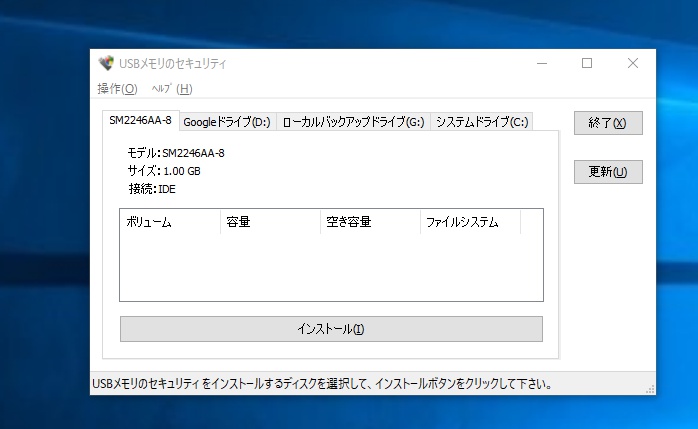Select the SM2246AA-8 tab
Viewport: 698px width, 429px height.
point(141,121)
